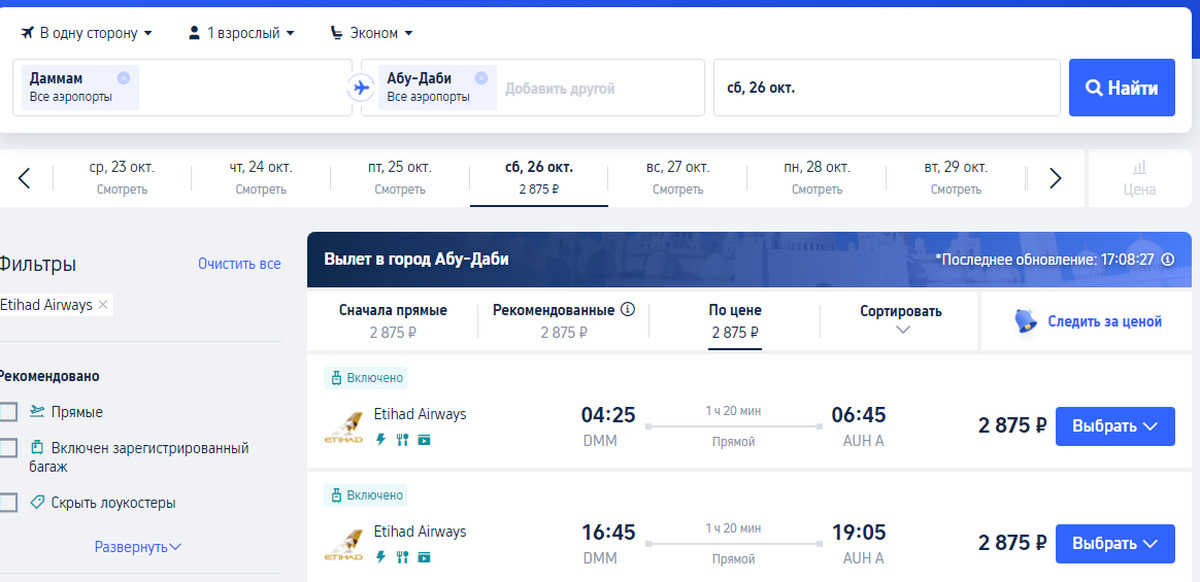
Task: Show previous dates with left arrow
Action: click(25, 178)
